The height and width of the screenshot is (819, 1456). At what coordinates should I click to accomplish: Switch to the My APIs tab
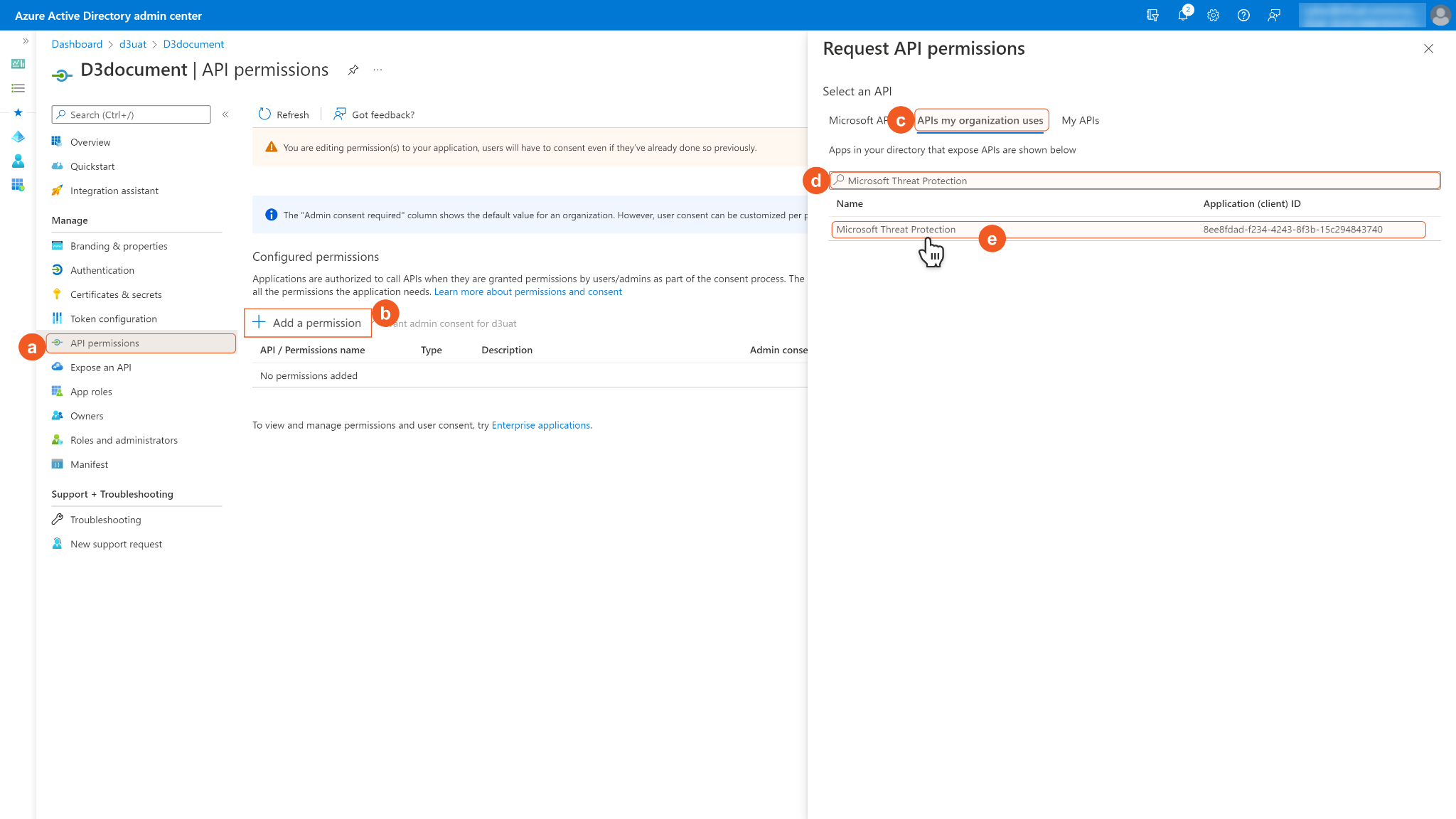click(x=1080, y=120)
